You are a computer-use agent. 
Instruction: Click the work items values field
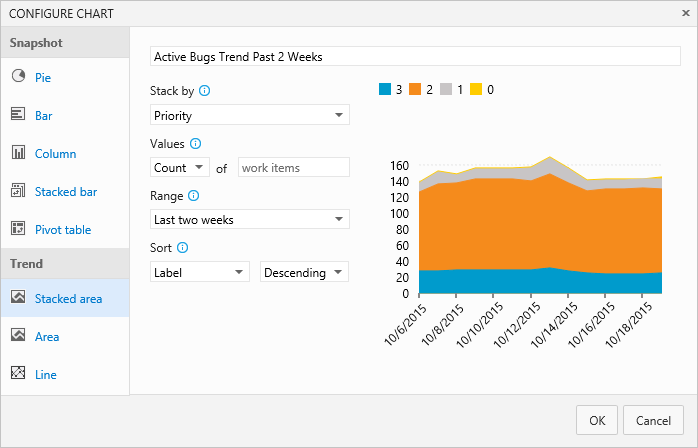tap(294, 167)
